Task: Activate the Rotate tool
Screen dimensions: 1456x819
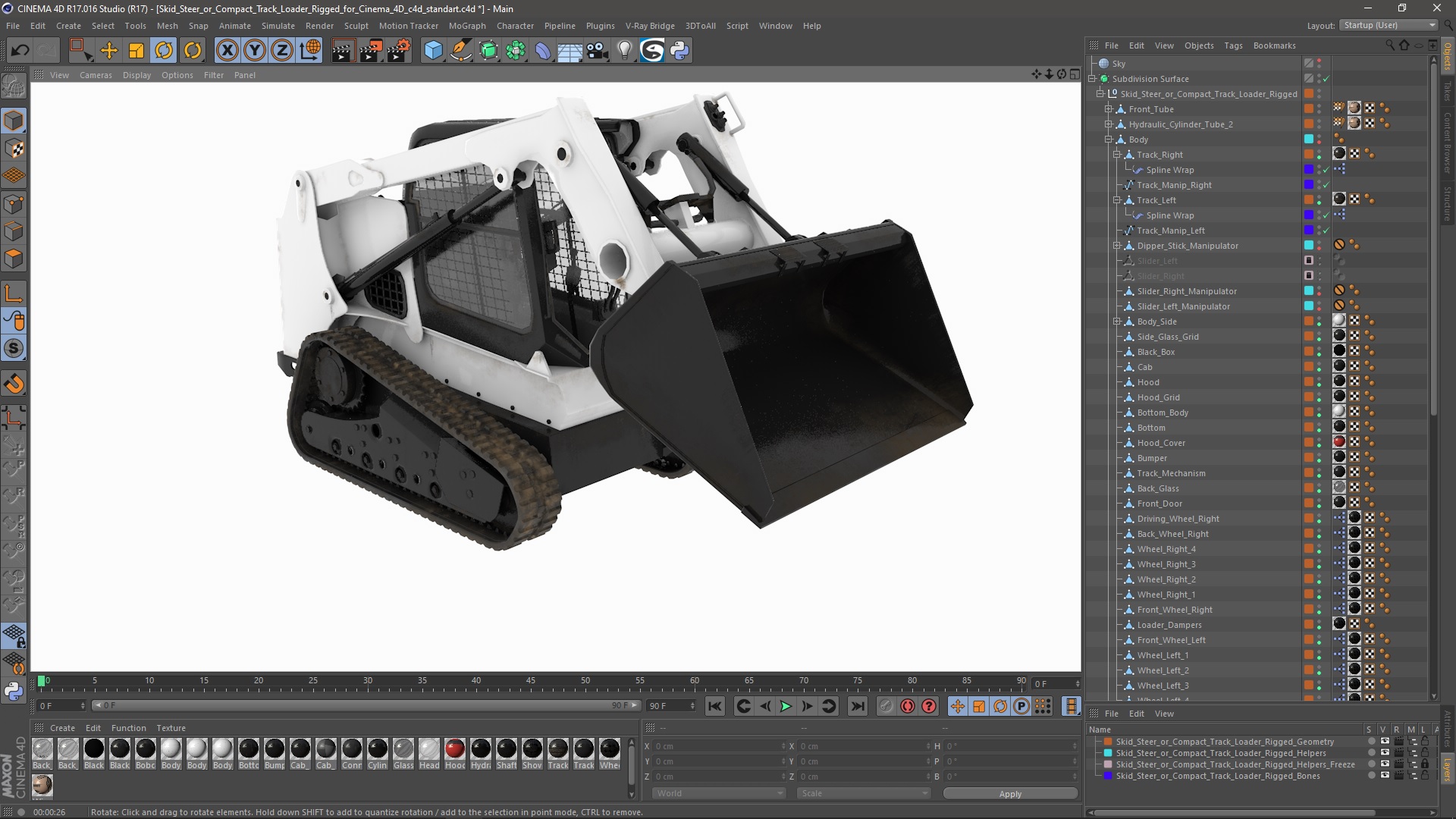Action: (164, 51)
